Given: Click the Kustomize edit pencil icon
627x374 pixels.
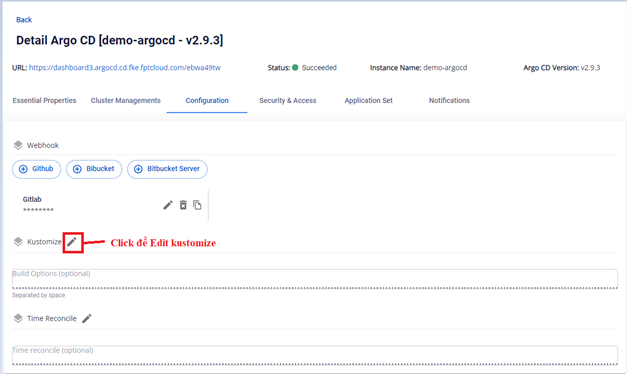Looking at the screenshot, I should pos(72,242).
